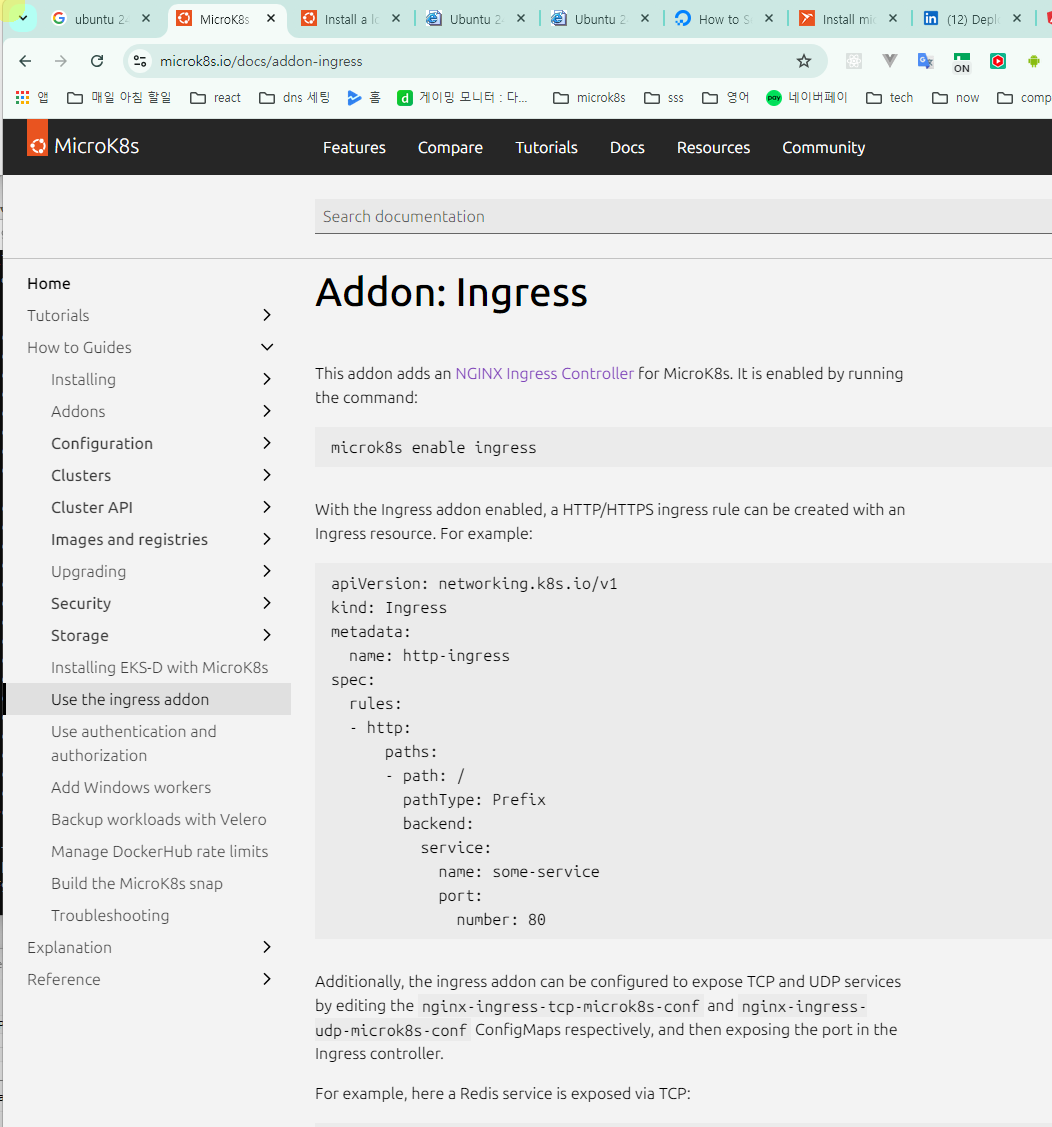1052x1127 pixels.
Task: Open the Compare menu item
Action: pos(451,147)
